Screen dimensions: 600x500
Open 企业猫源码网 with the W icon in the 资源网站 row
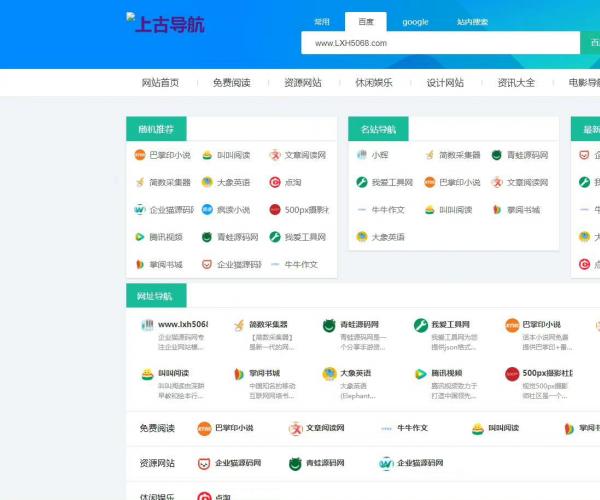point(411,463)
